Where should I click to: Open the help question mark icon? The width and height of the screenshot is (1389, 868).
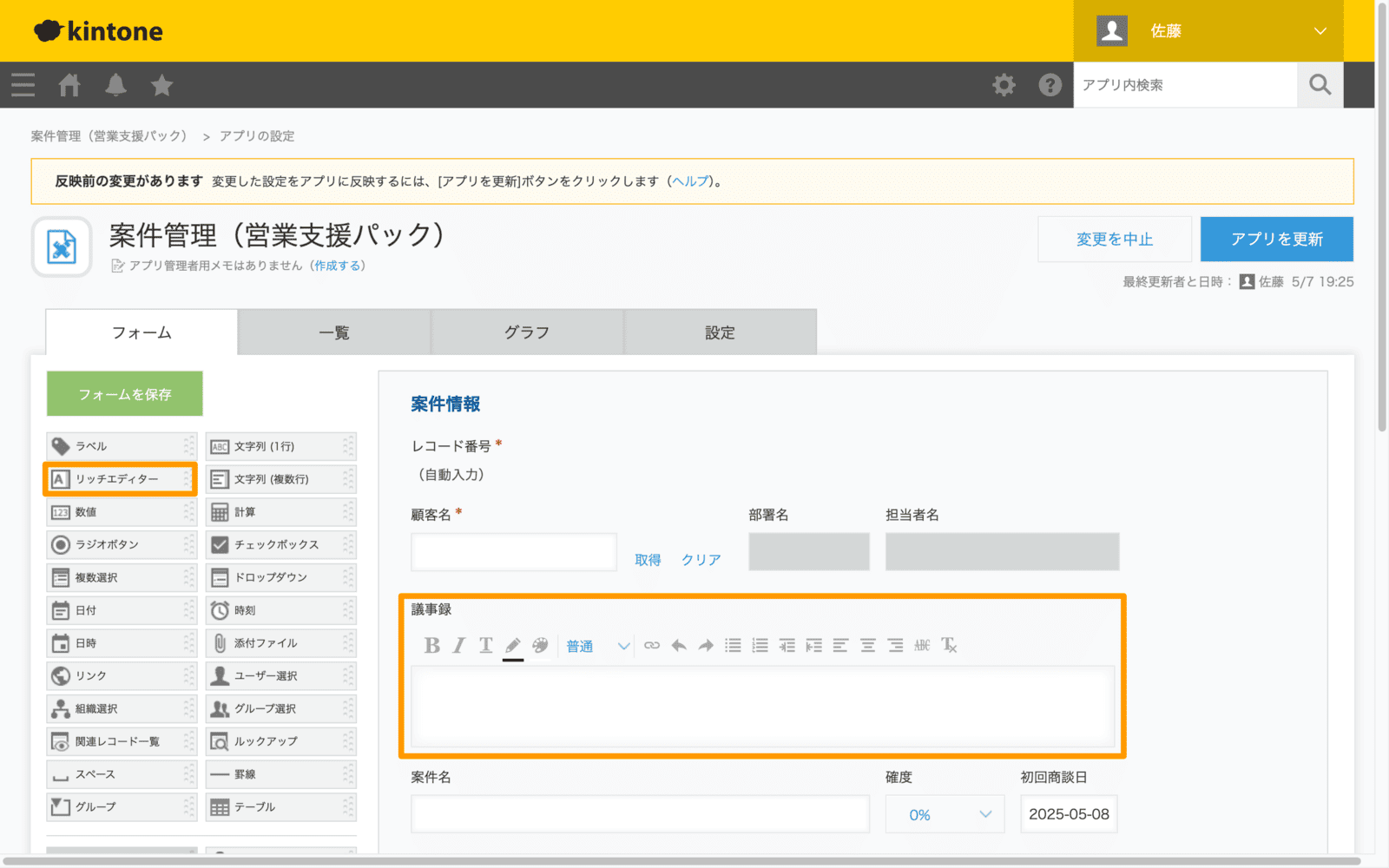(1050, 85)
